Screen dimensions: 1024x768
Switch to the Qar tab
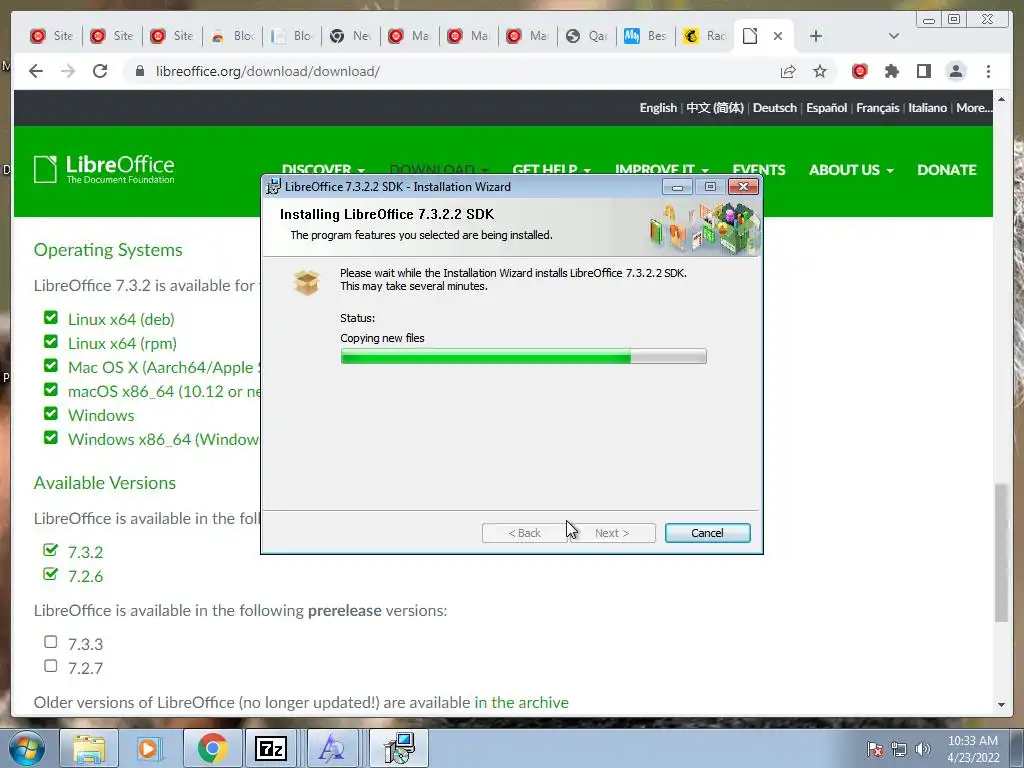[x=586, y=36]
